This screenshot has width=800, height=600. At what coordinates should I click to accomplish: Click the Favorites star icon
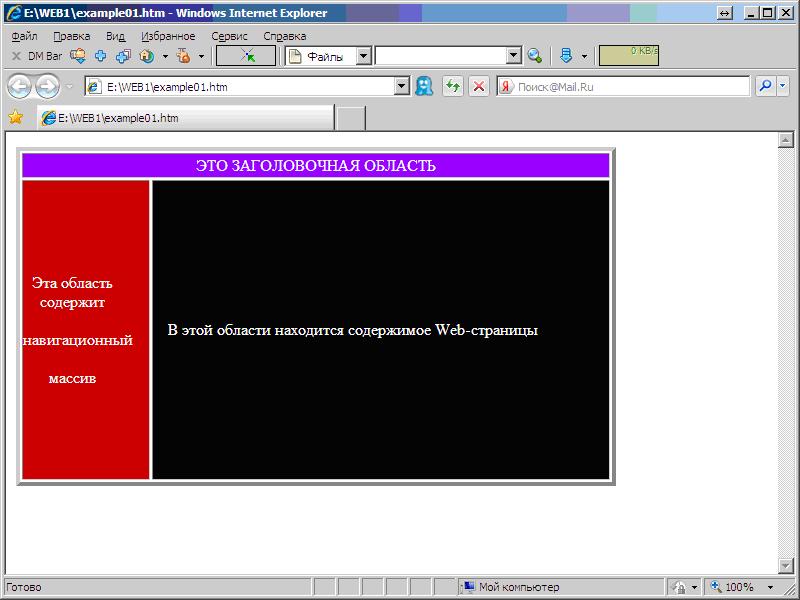pyautogui.click(x=16, y=118)
